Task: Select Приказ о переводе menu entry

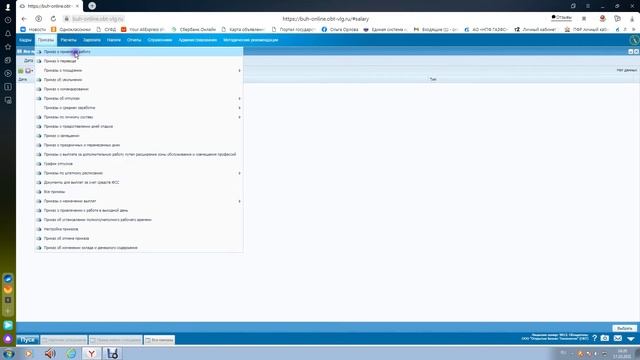Action: click(x=139, y=61)
